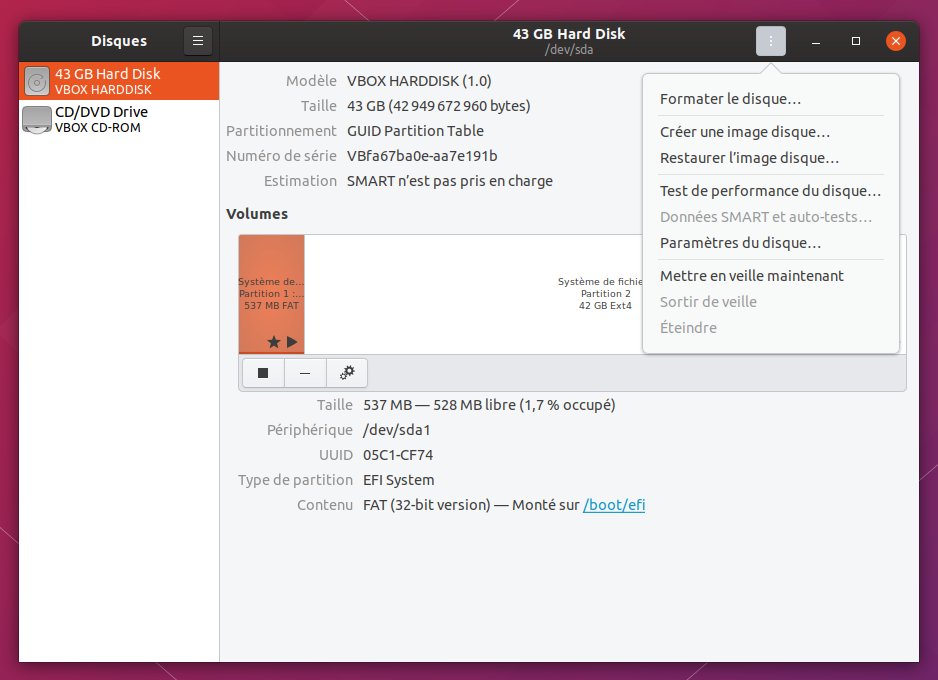Click serial number VBfa67ba0e-aa7e191b

(x=422, y=156)
